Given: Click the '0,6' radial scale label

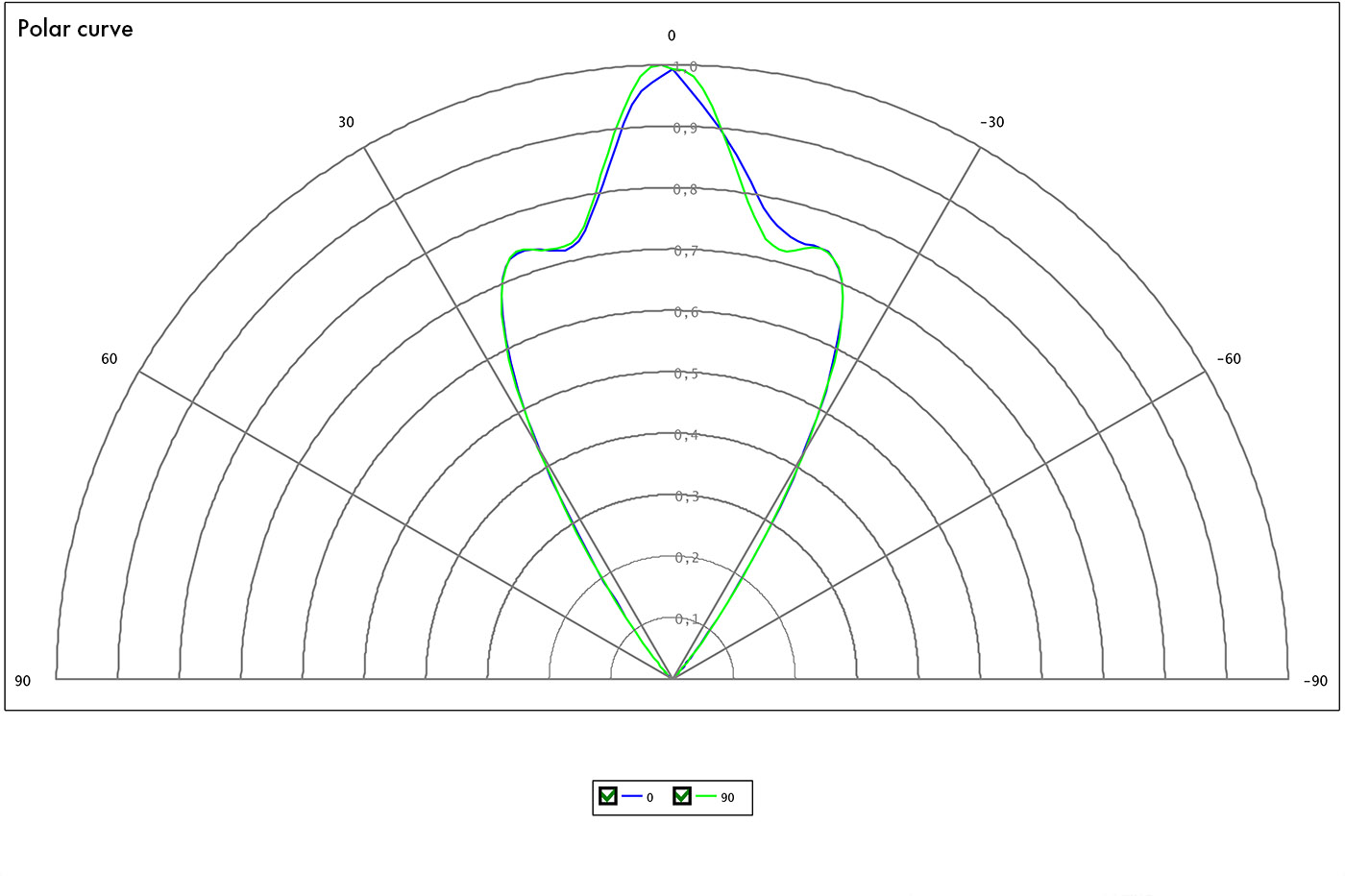Looking at the screenshot, I should point(686,313).
